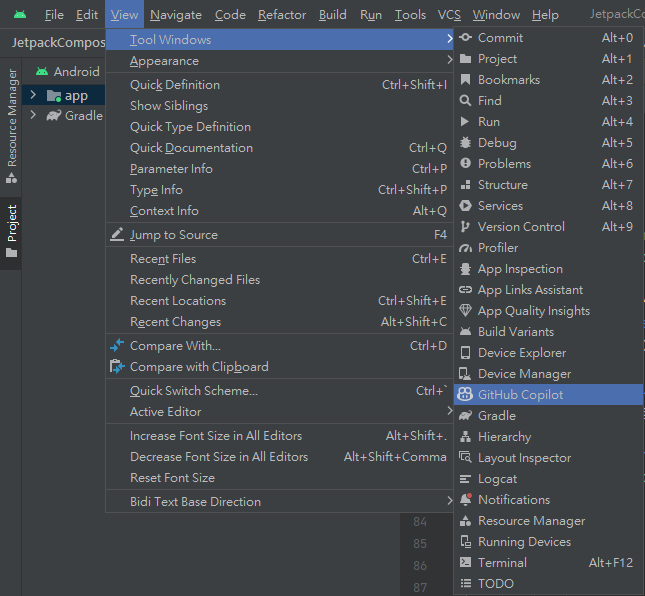The width and height of the screenshot is (645, 596).
Task: Click the App Quality Insights gem icon
Action: coord(465,310)
